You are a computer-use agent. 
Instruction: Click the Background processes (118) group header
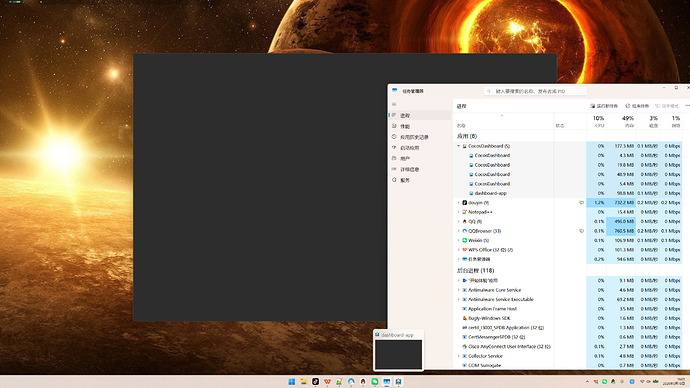coord(475,271)
